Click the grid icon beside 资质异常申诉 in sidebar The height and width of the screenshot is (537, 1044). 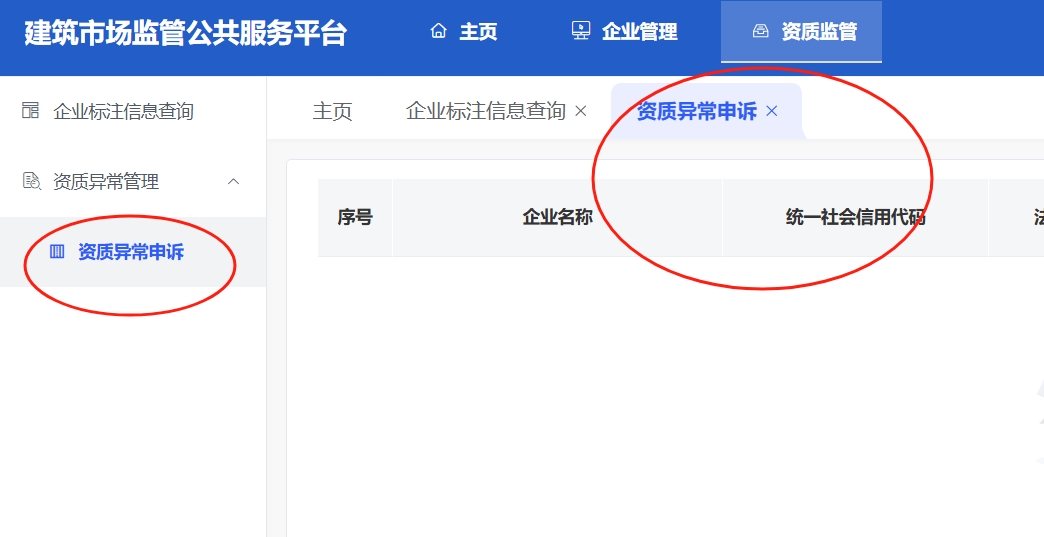click(57, 251)
